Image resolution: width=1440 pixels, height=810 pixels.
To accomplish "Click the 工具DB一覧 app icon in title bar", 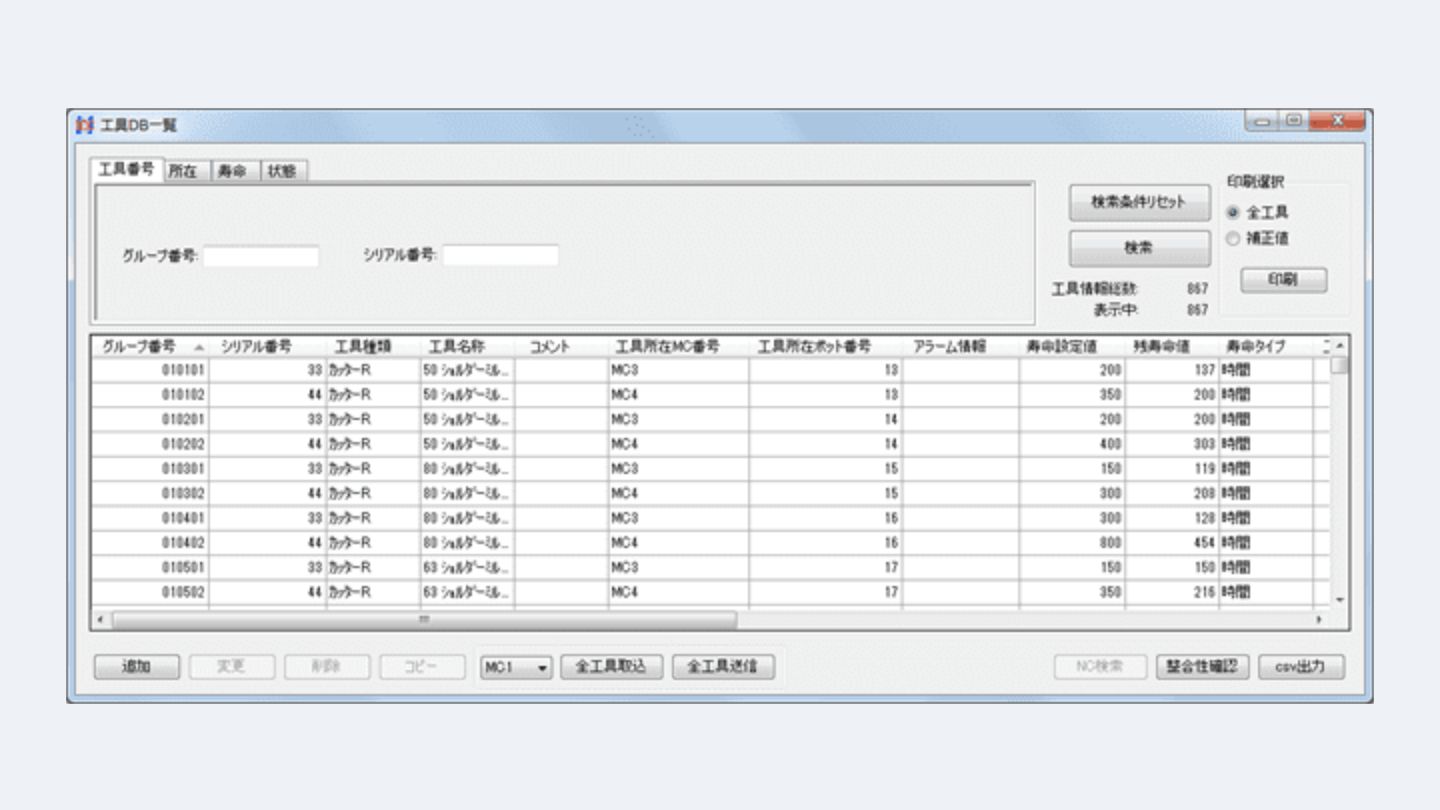I will [x=84, y=126].
